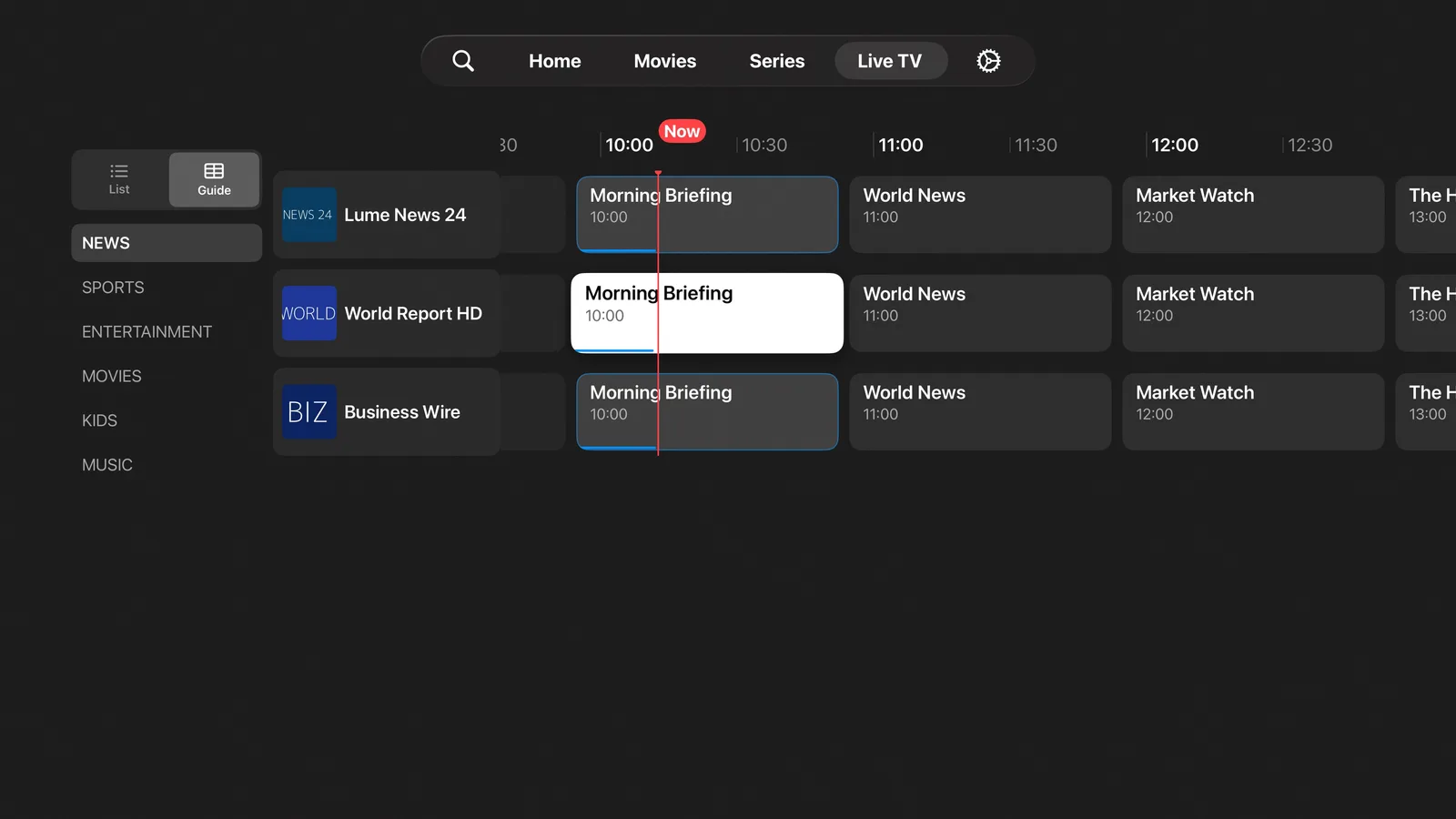Open World News 11:00 on Business Wire
This screenshot has height=819, width=1456.
980,412
